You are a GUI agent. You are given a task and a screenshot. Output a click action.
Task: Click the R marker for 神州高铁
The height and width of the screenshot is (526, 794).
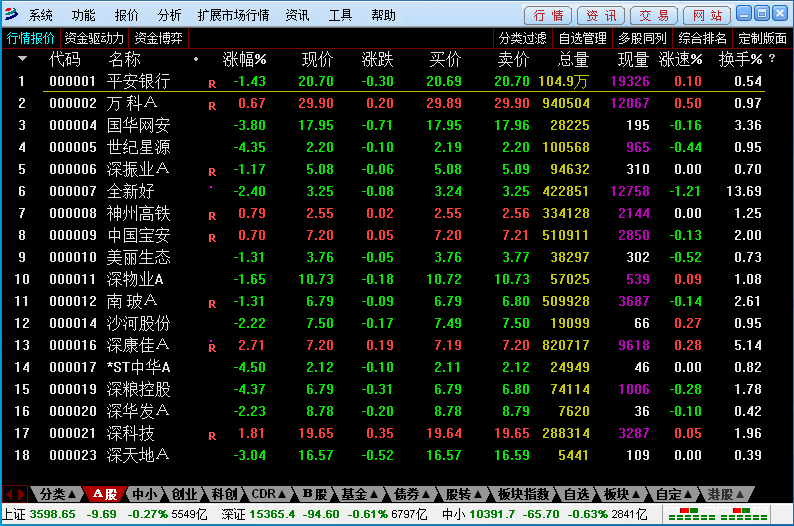(x=212, y=216)
